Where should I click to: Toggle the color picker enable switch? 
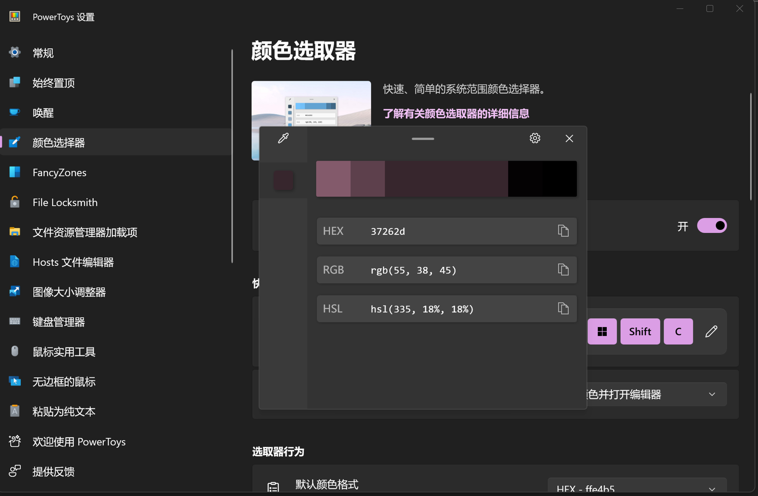(712, 226)
